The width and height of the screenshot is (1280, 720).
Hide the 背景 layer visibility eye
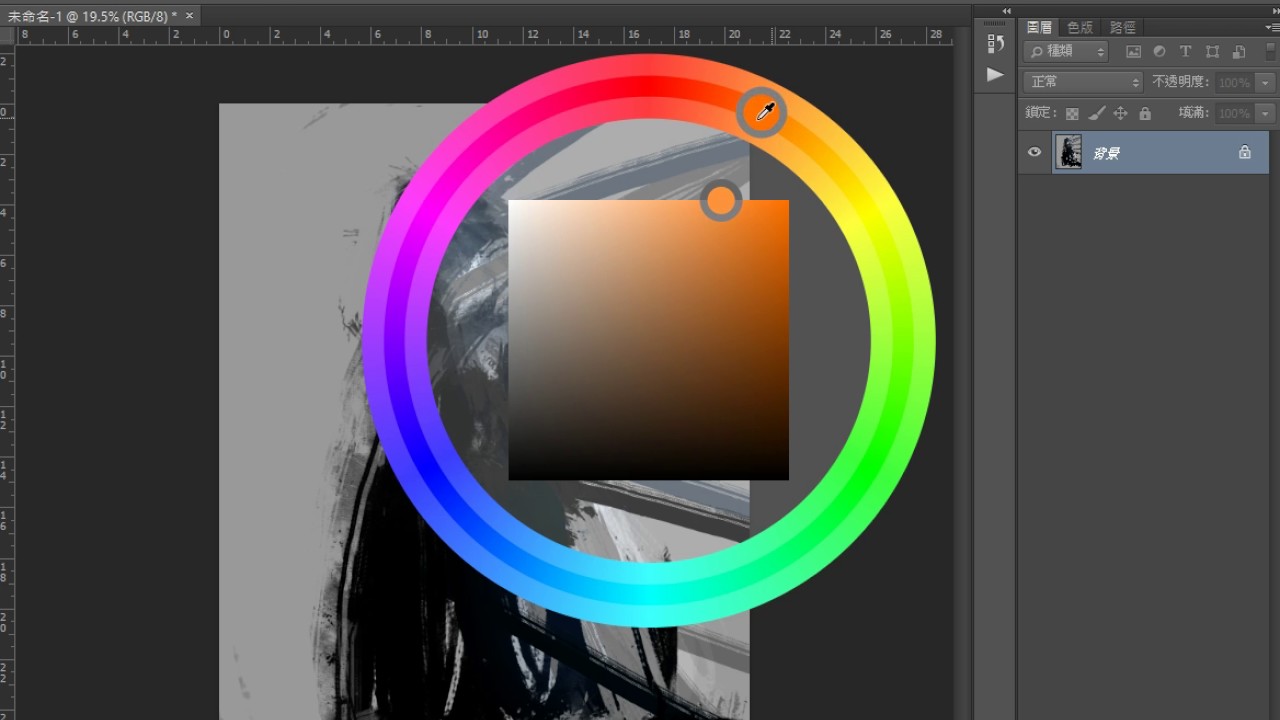click(1034, 153)
